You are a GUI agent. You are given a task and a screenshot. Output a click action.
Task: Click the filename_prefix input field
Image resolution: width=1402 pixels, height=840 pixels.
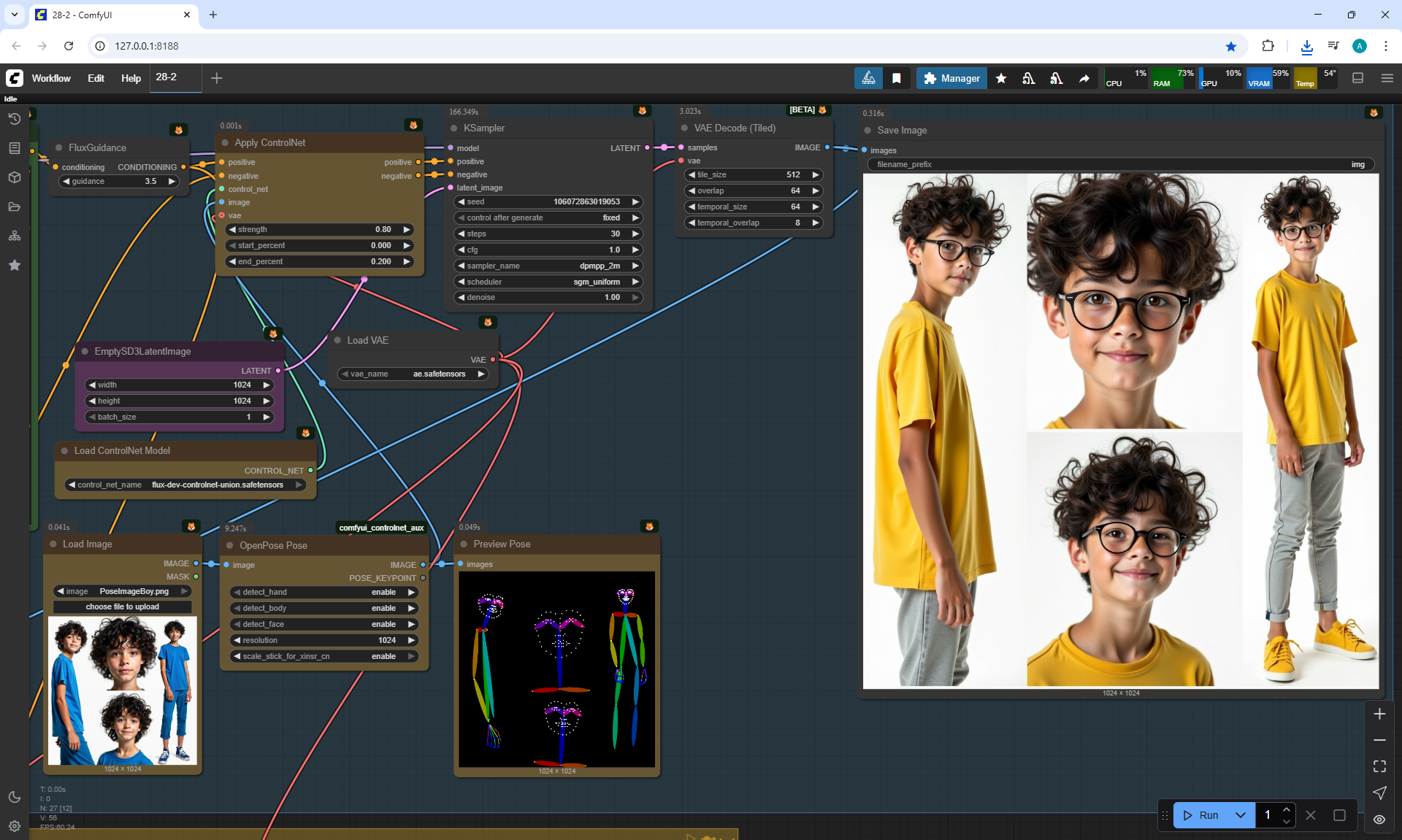[x=1120, y=164]
